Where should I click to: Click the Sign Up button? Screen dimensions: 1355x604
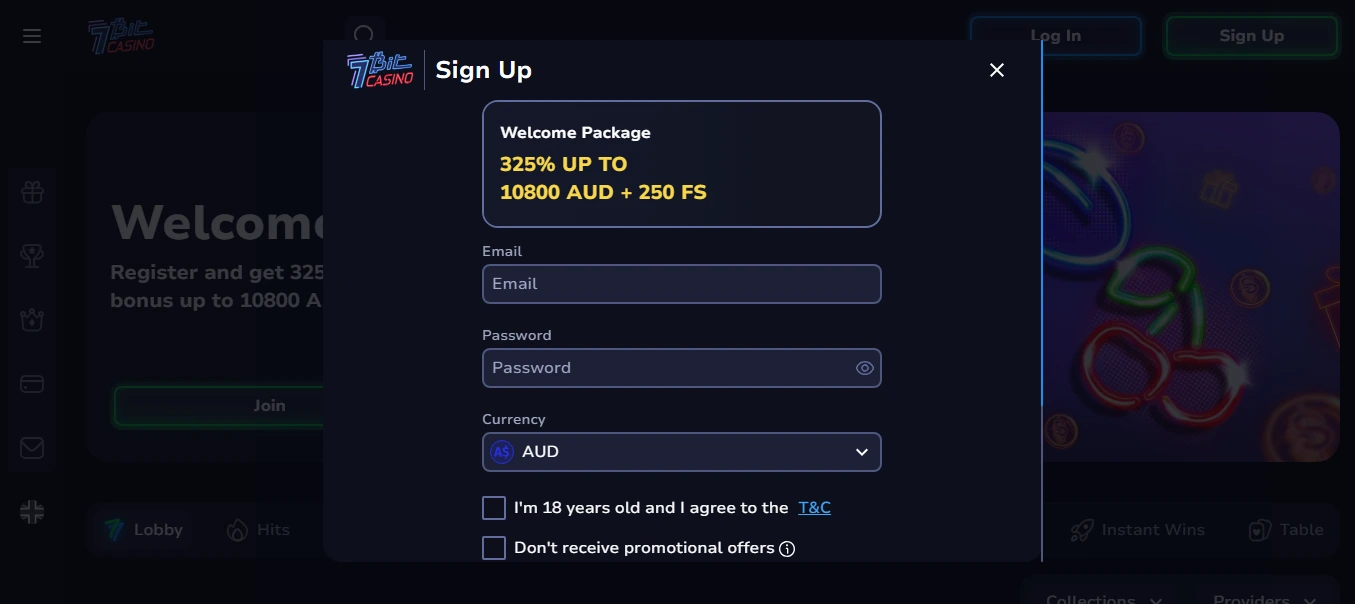coord(1251,35)
